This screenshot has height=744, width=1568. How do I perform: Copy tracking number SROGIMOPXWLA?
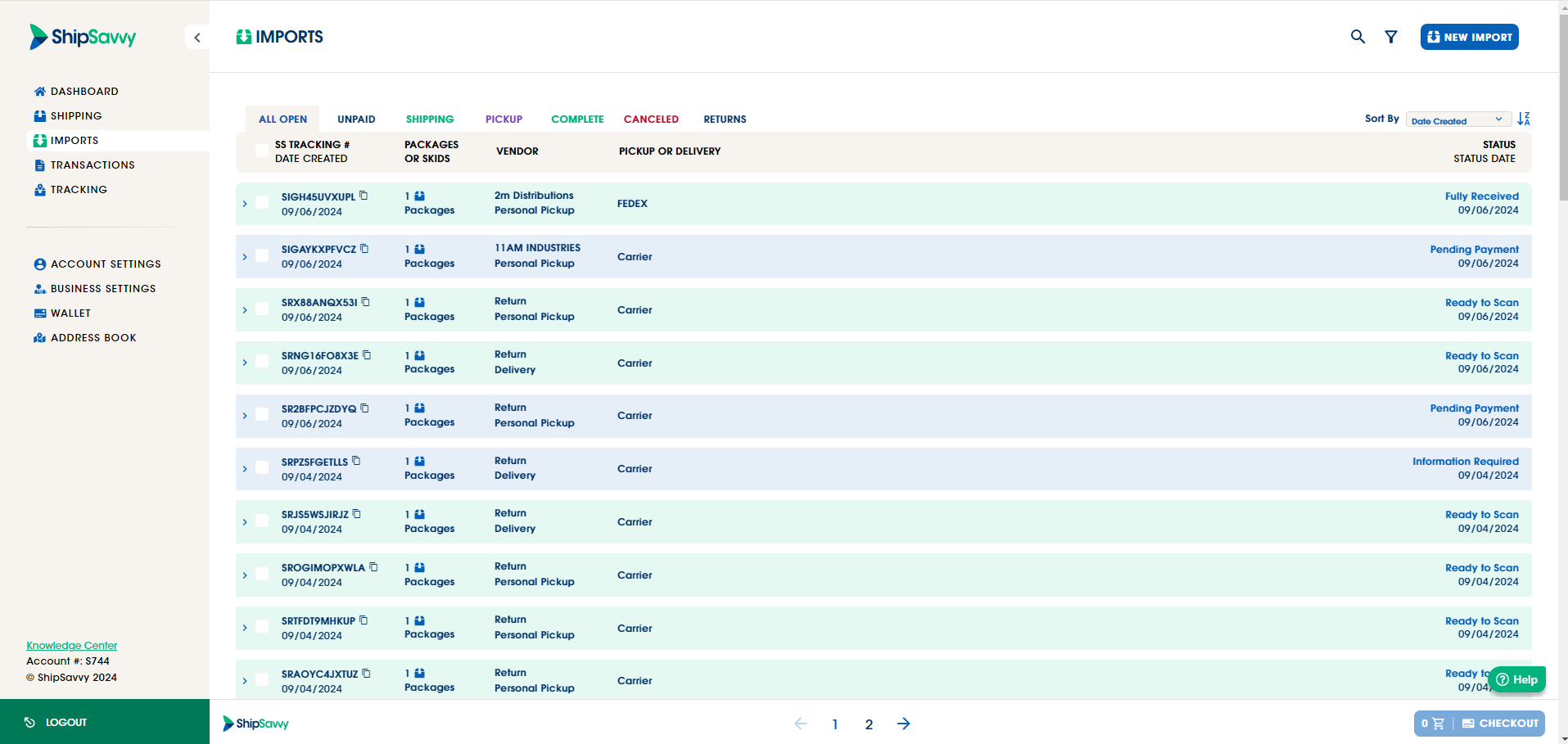(x=373, y=567)
